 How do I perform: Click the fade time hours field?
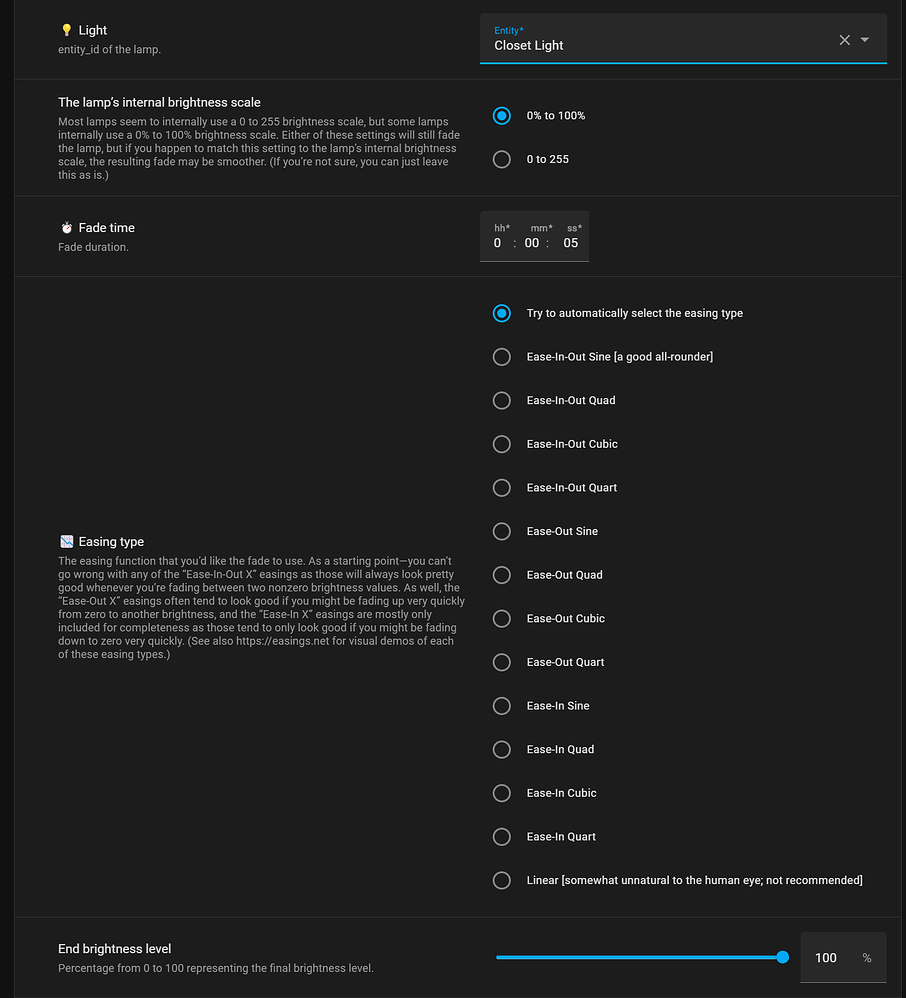tap(498, 243)
